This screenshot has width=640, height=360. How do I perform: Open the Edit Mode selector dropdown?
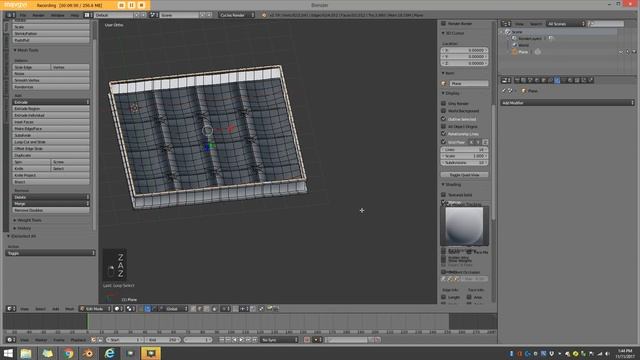pos(95,309)
